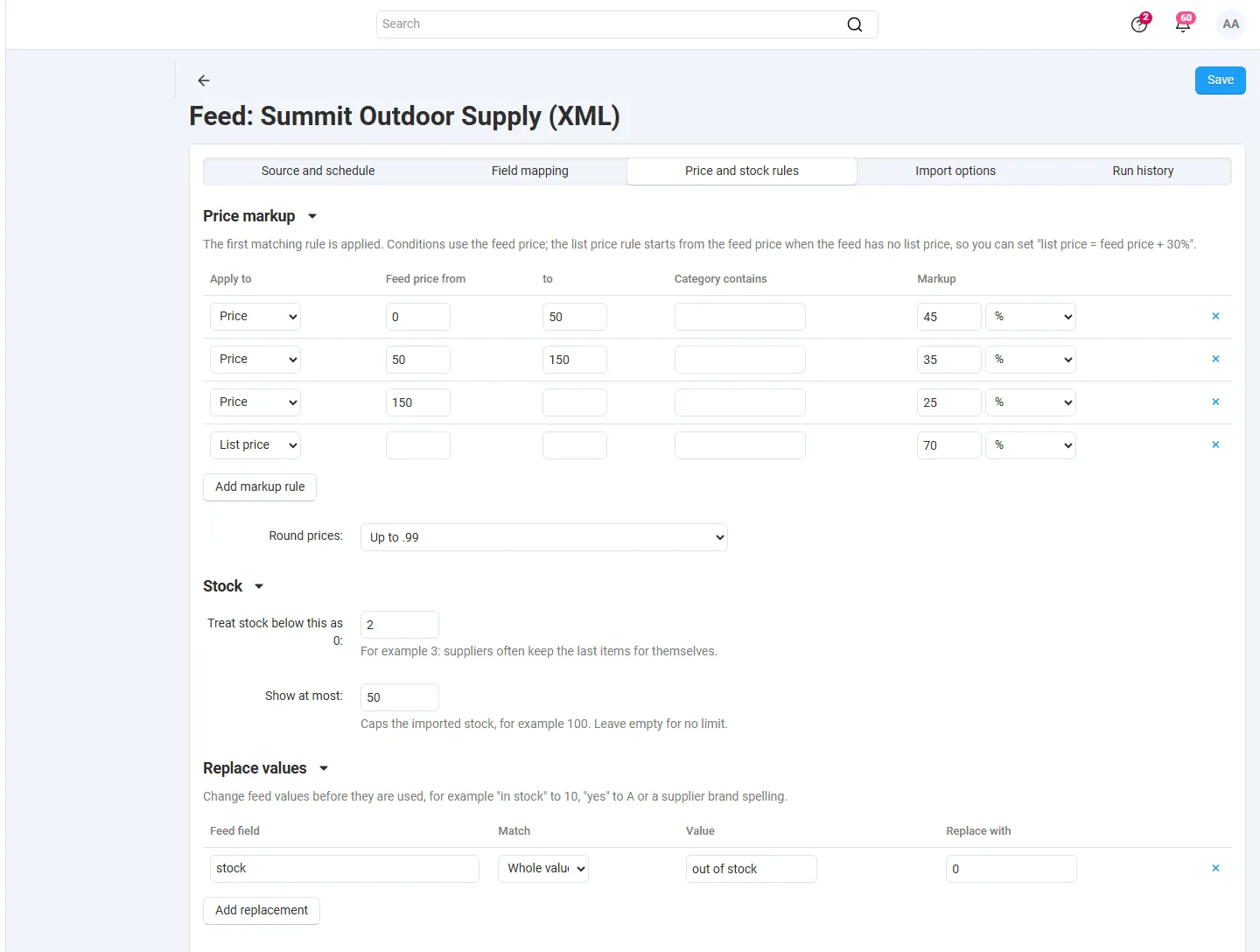
Task: Open the Whole value match dropdown
Action: [543, 869]
